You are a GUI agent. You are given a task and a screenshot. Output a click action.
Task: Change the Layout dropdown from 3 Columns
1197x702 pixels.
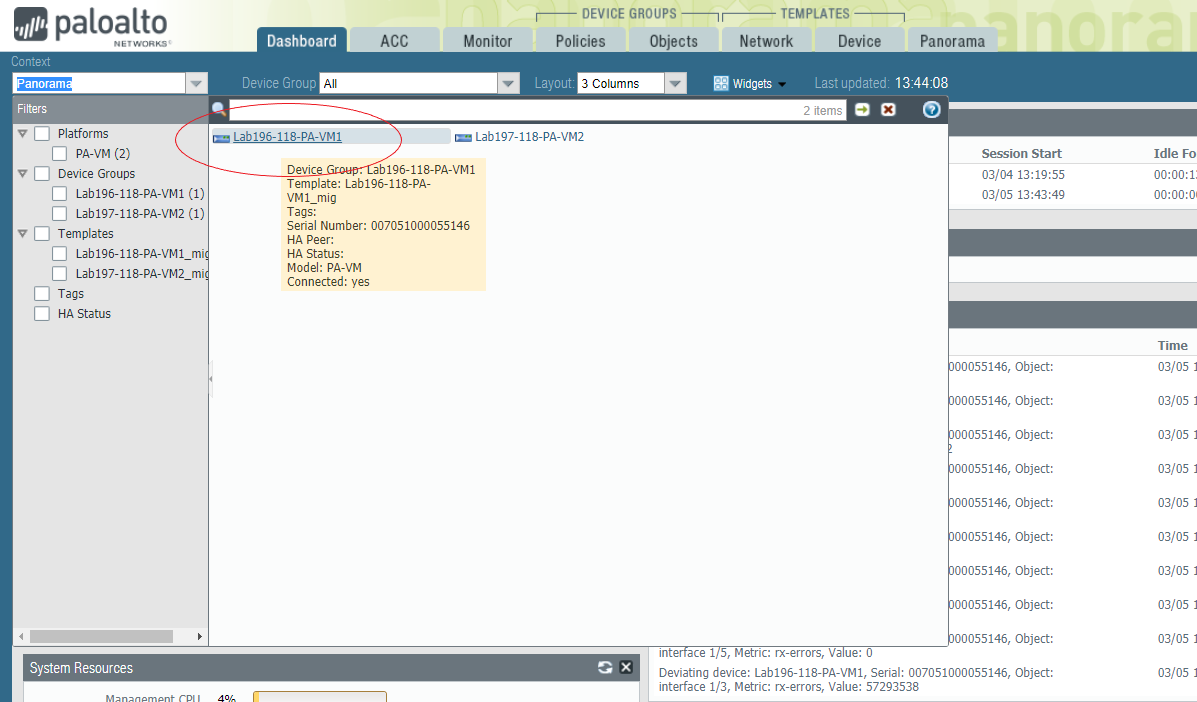(675, 83)
